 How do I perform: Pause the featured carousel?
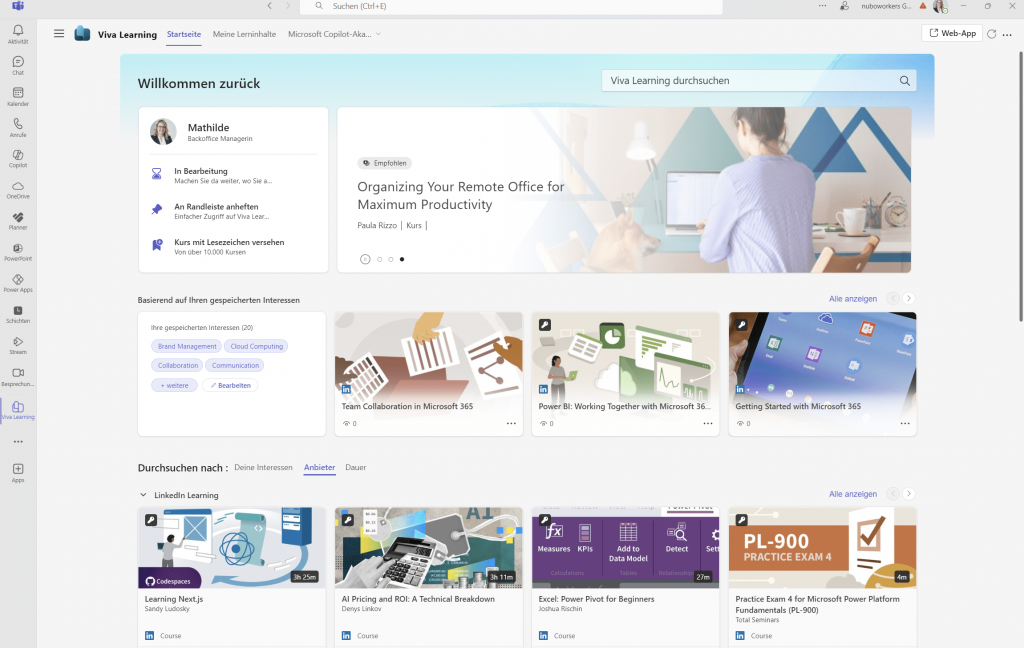[365, 259]
